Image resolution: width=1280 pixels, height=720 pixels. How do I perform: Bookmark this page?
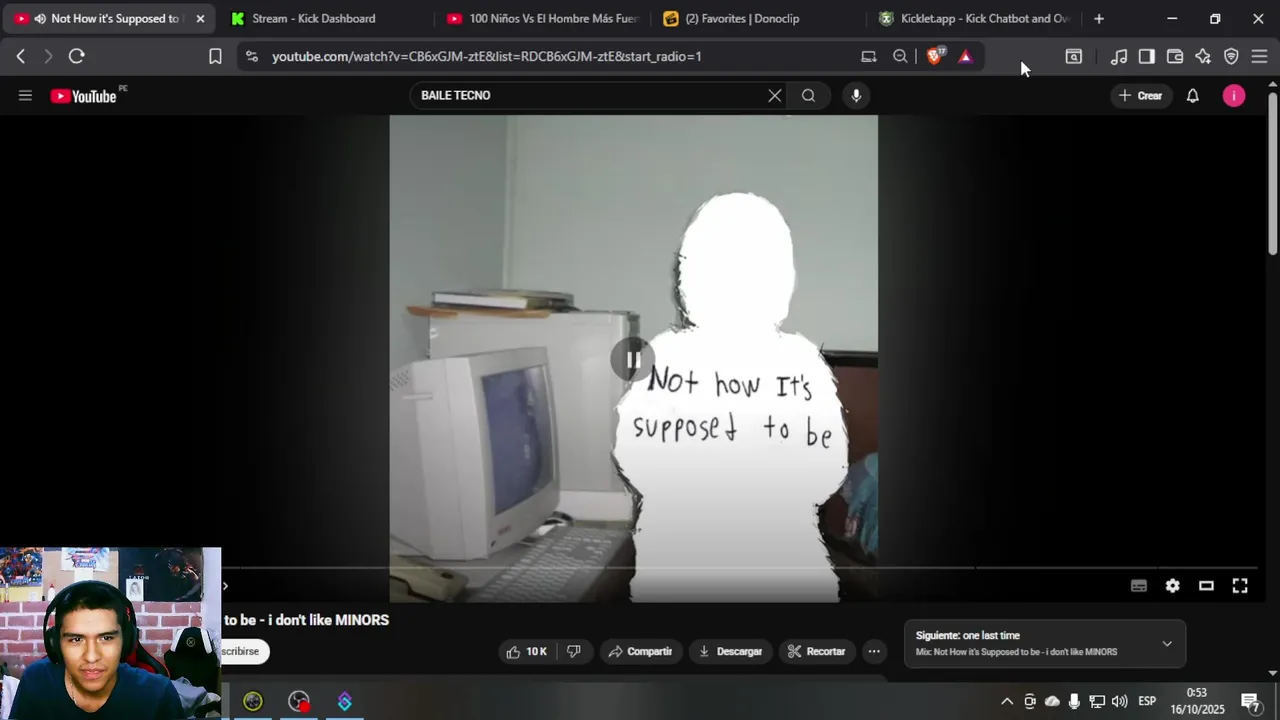[215, 57]
